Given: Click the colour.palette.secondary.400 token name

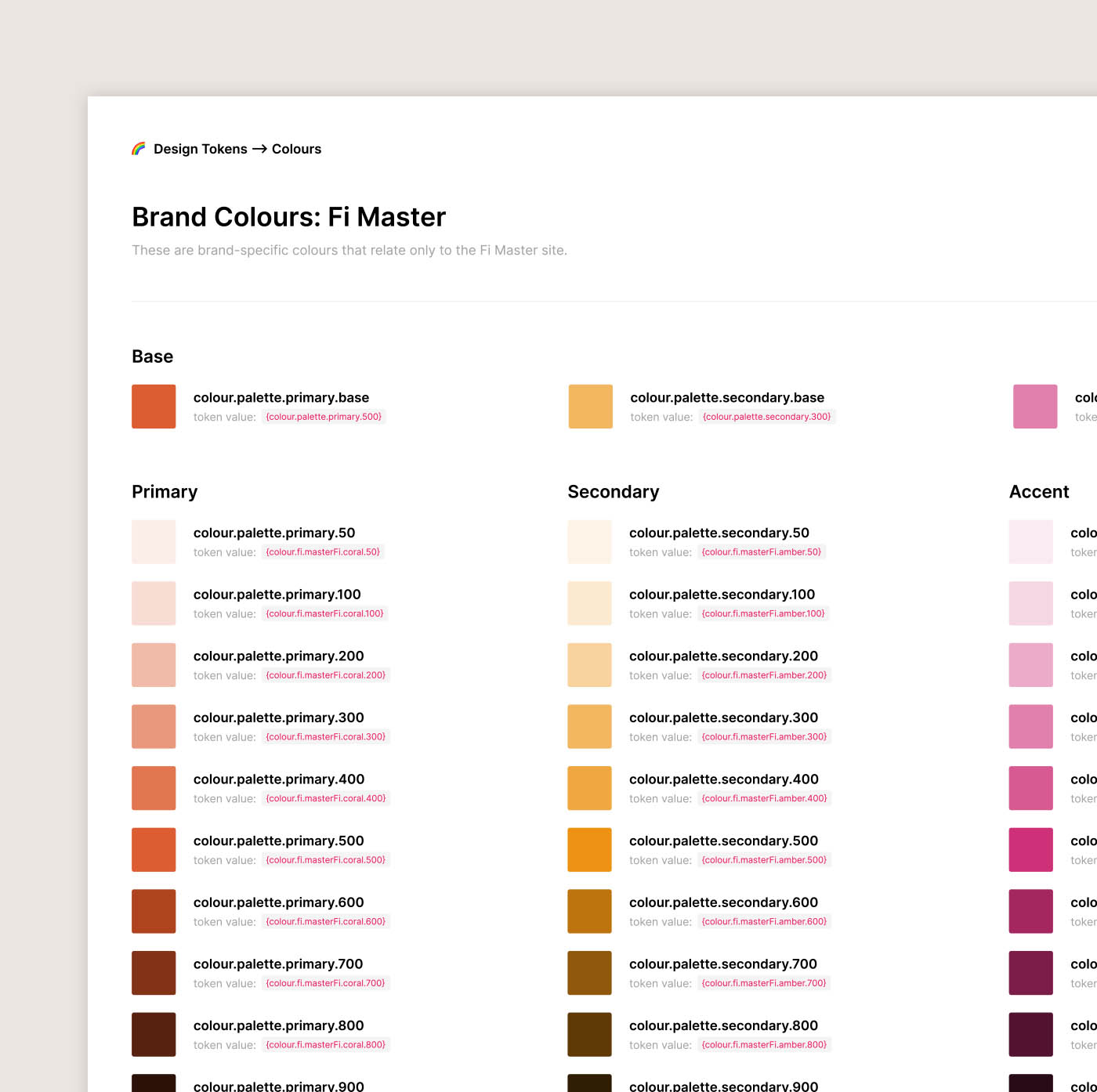Looking at the screenshot, I should click(724, 779).
